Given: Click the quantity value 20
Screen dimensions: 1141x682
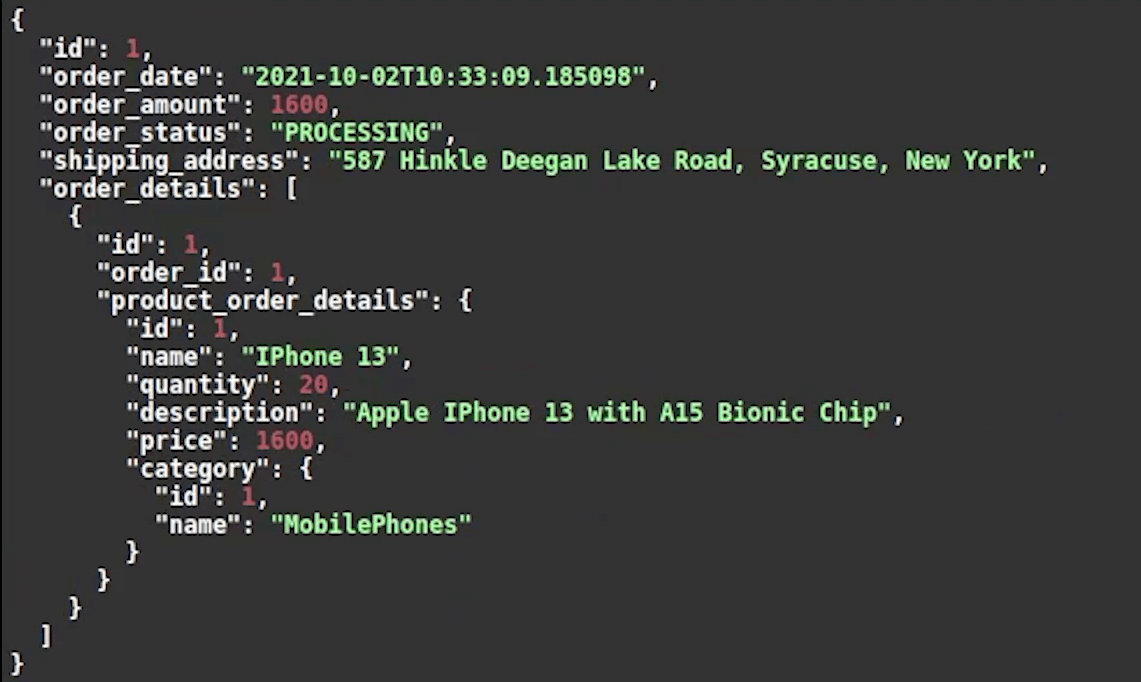Looking at the screenshot, I should [x=314, y=385].
